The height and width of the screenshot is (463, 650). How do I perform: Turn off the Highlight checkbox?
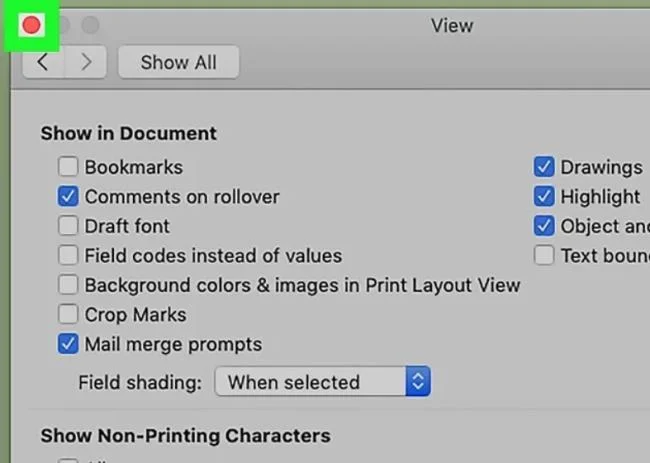pos(544,196)
